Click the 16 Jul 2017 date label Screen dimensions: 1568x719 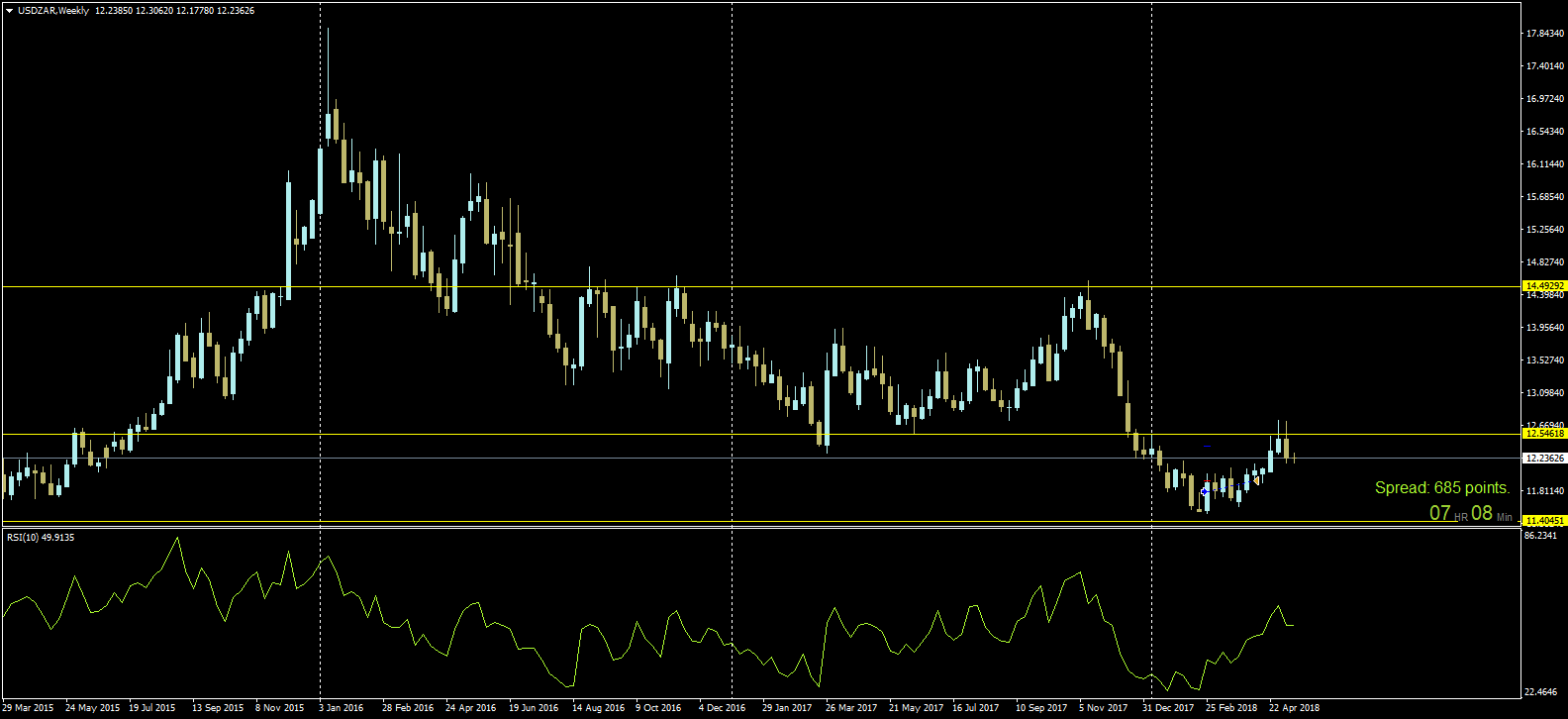coord(975,708)
